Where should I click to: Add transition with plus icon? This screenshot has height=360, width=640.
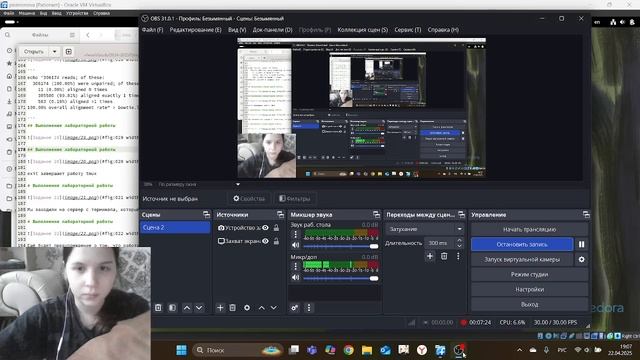point(430,256)
